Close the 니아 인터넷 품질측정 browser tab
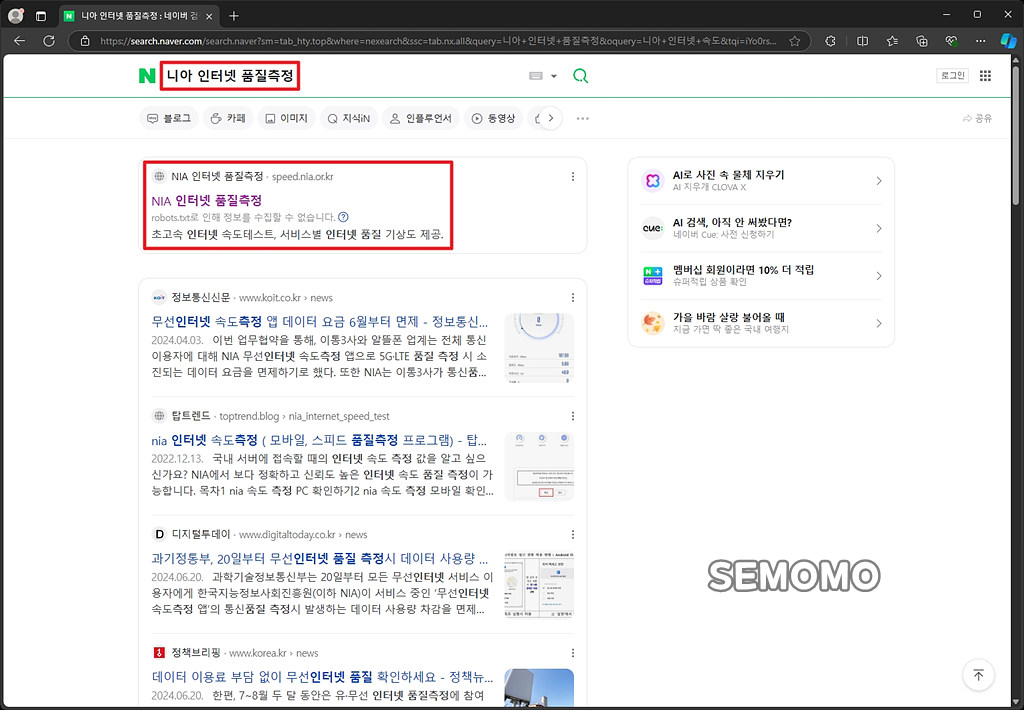1024x710 pixels. point(209,16)
